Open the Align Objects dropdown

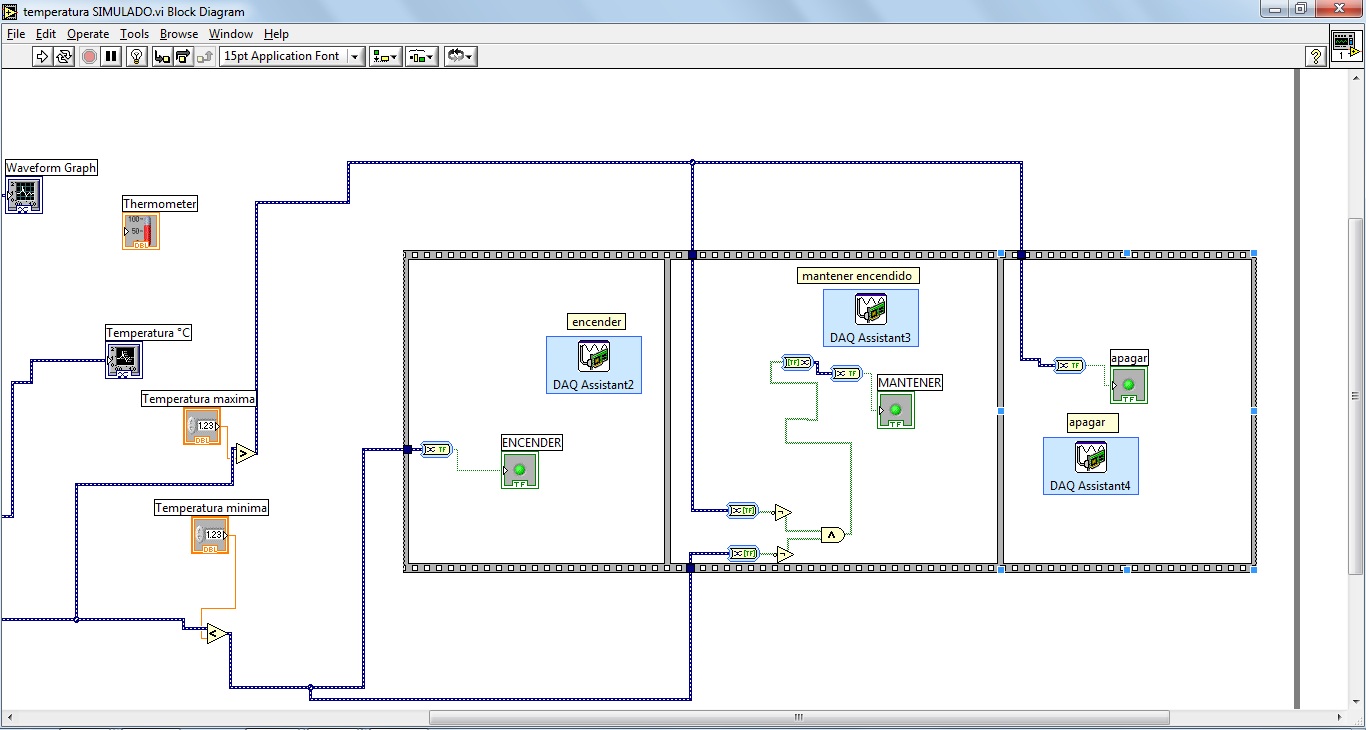coord(385,56)
